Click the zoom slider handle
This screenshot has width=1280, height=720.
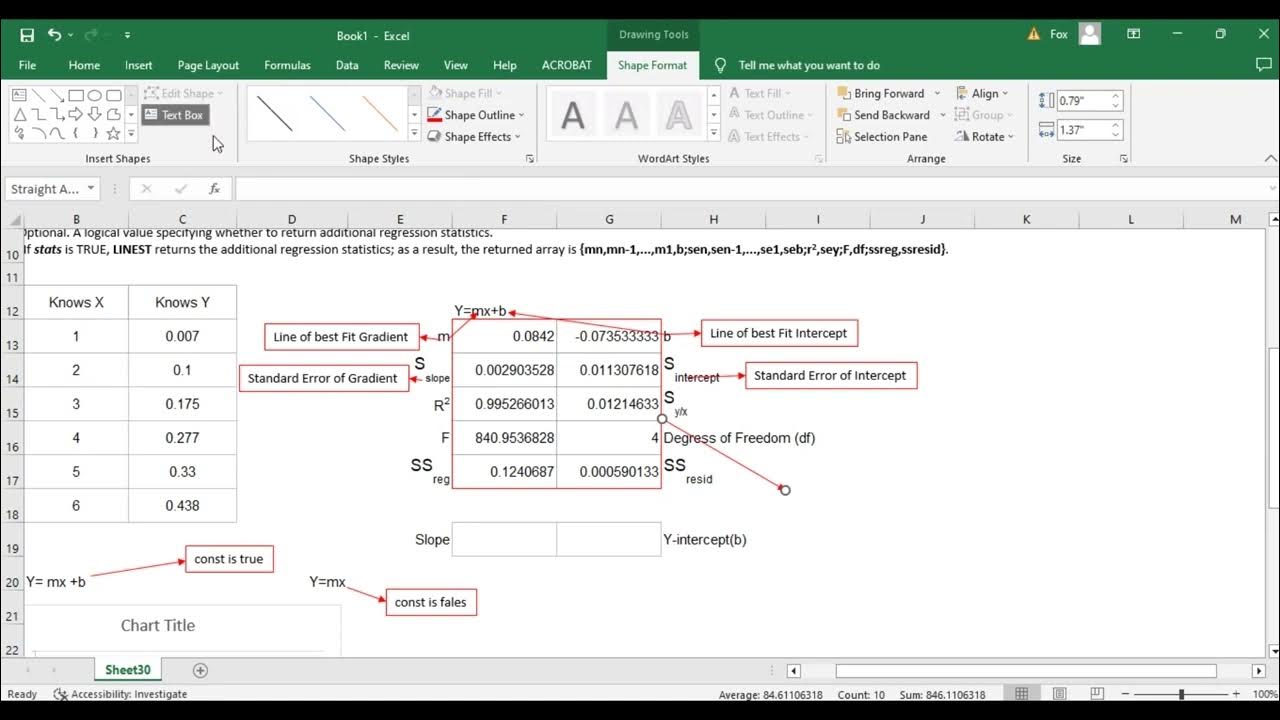[x=1182, y=694]
